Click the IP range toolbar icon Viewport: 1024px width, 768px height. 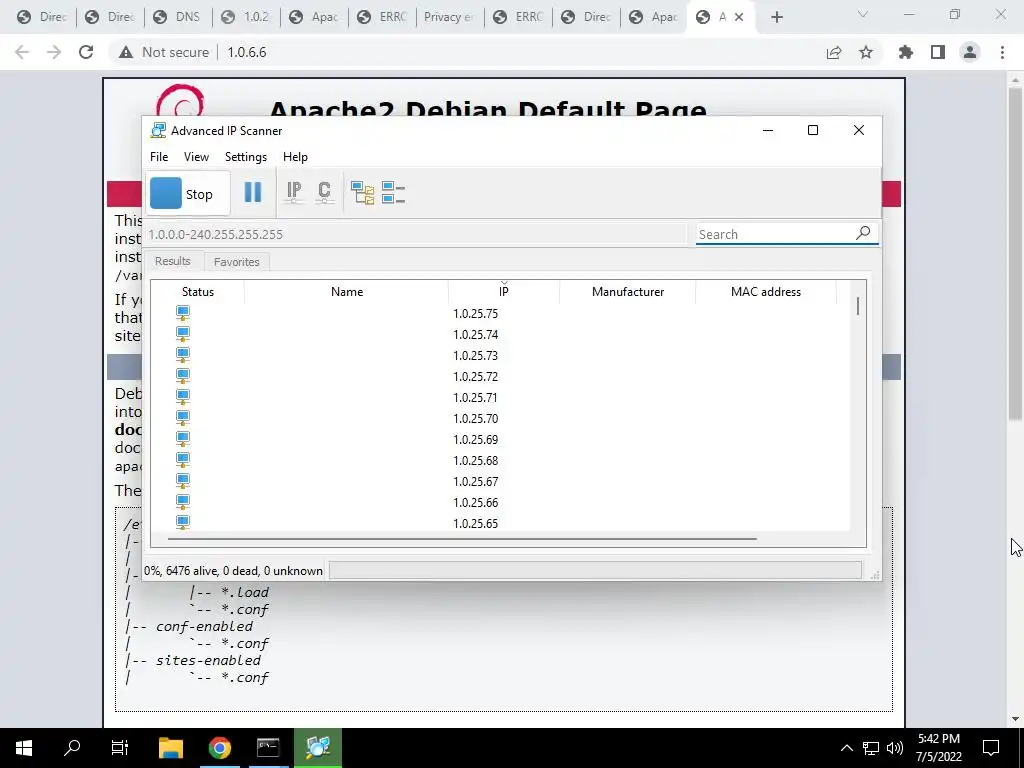(294, 193)
